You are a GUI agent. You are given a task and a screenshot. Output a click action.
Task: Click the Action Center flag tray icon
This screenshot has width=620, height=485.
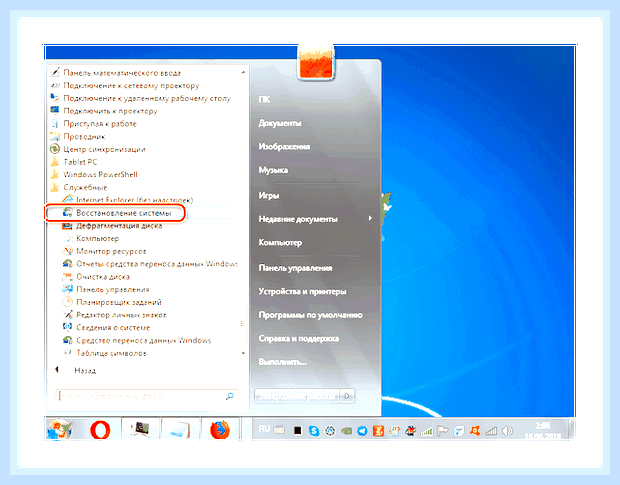coord(442,431)
